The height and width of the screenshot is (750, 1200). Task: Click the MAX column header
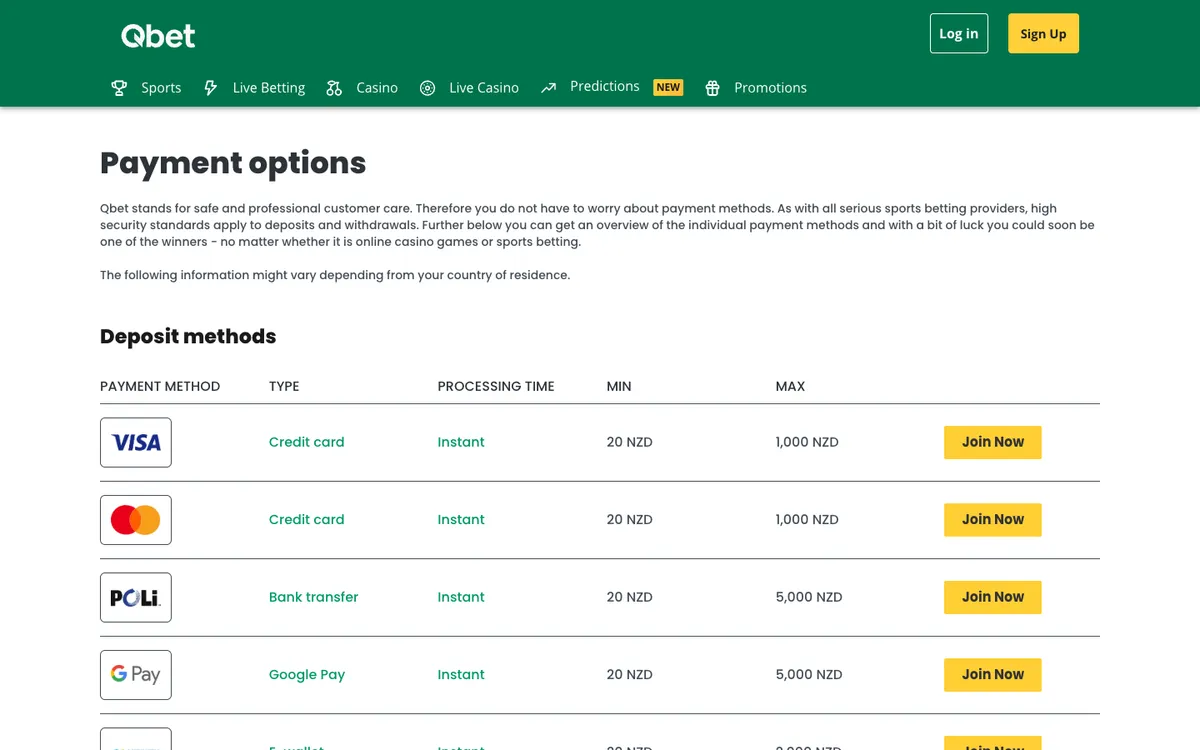point(790,386)
